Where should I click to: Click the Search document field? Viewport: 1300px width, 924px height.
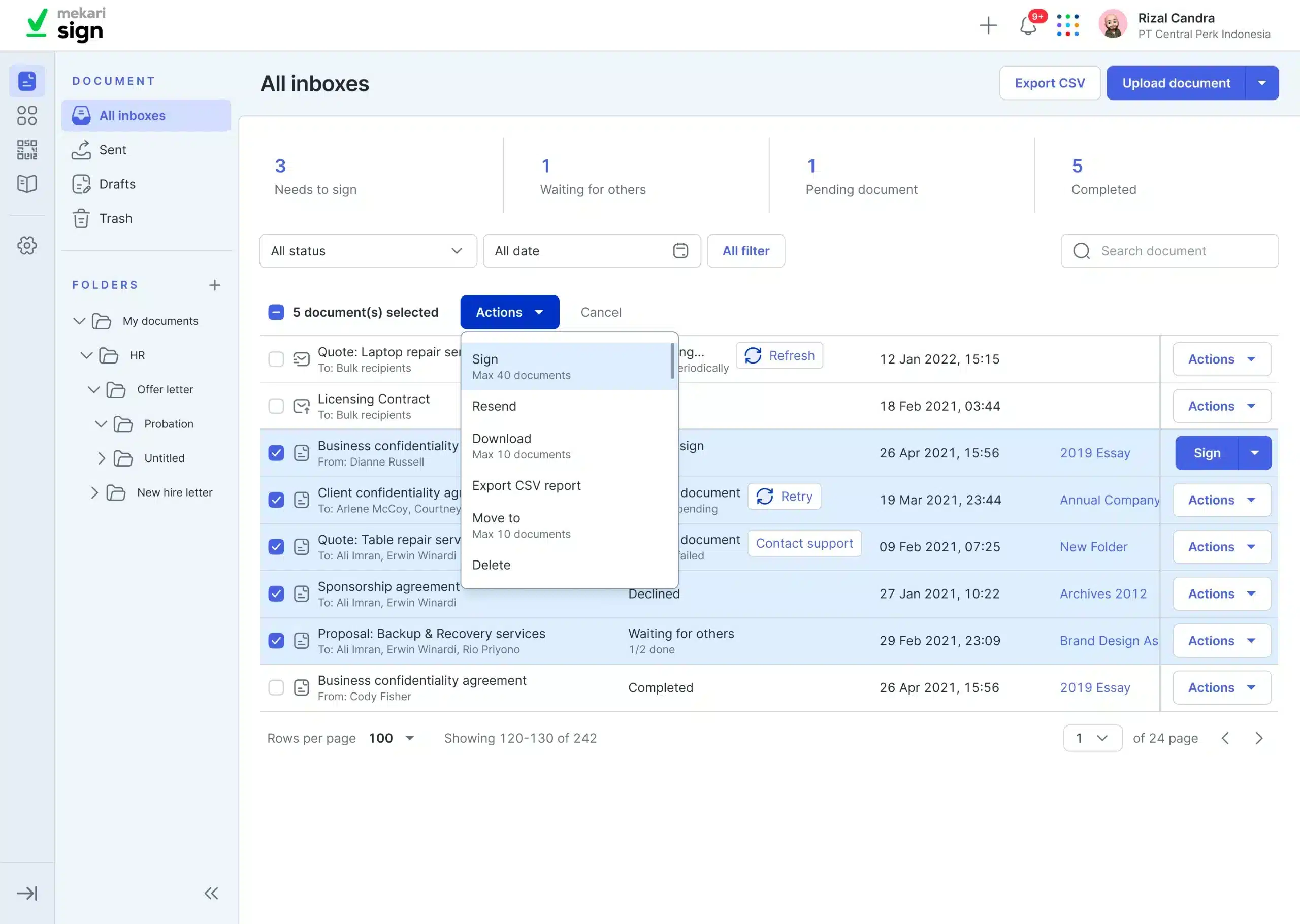point(1169,251)
